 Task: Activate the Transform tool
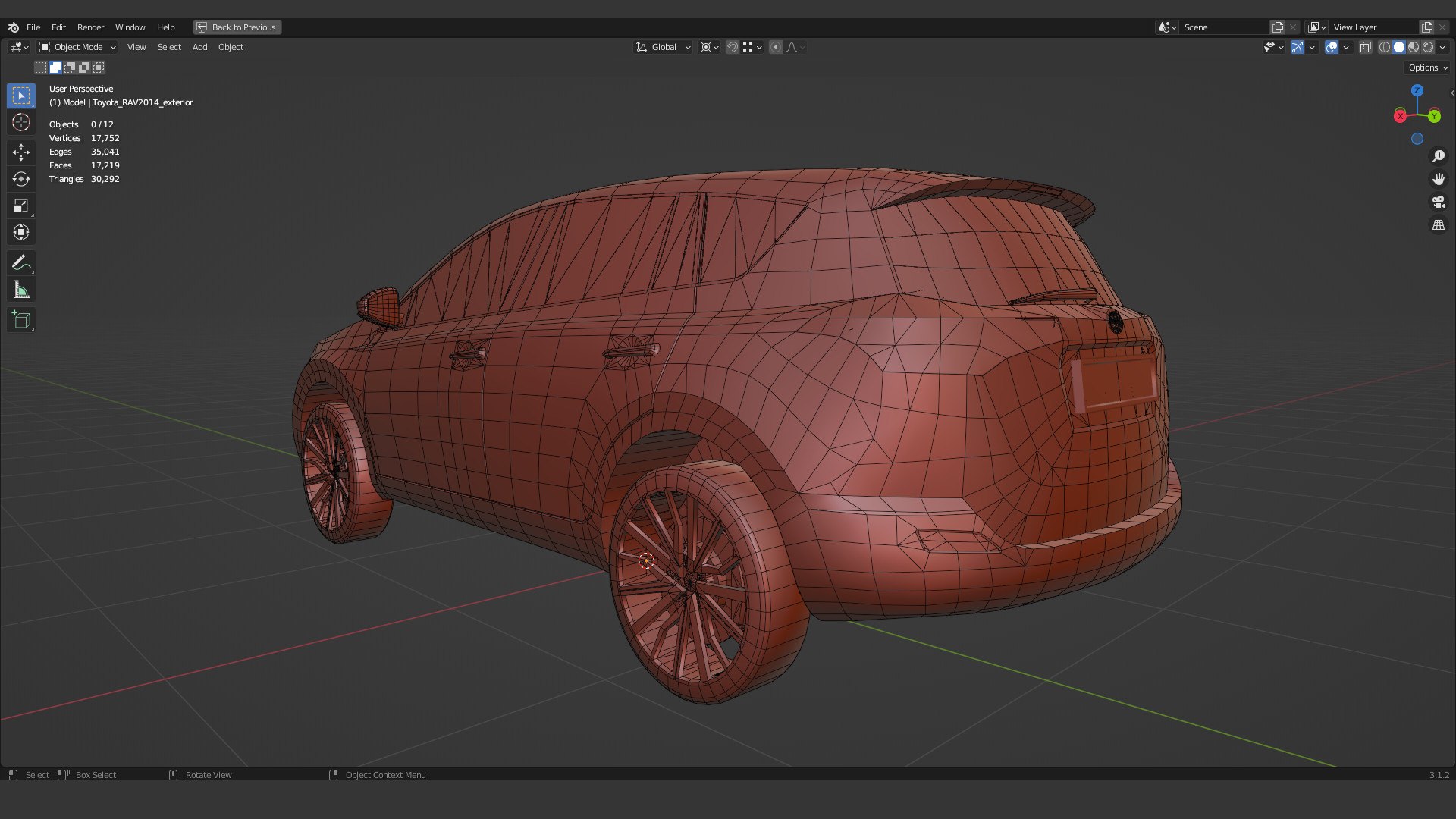click(x=21, y=232)
